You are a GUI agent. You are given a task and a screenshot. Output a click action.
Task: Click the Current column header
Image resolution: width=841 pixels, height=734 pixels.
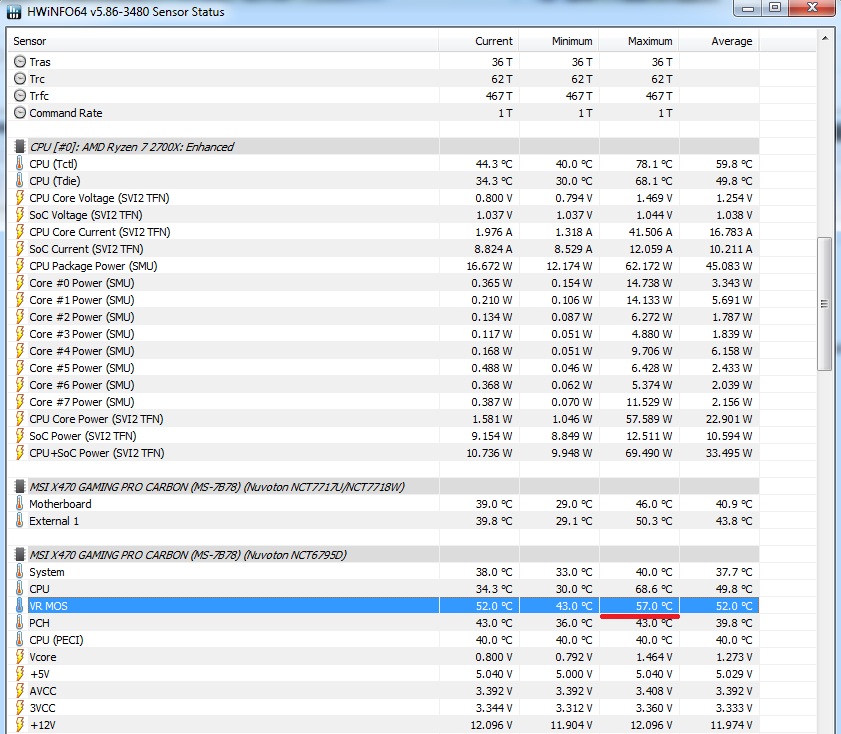coord(478,41)
